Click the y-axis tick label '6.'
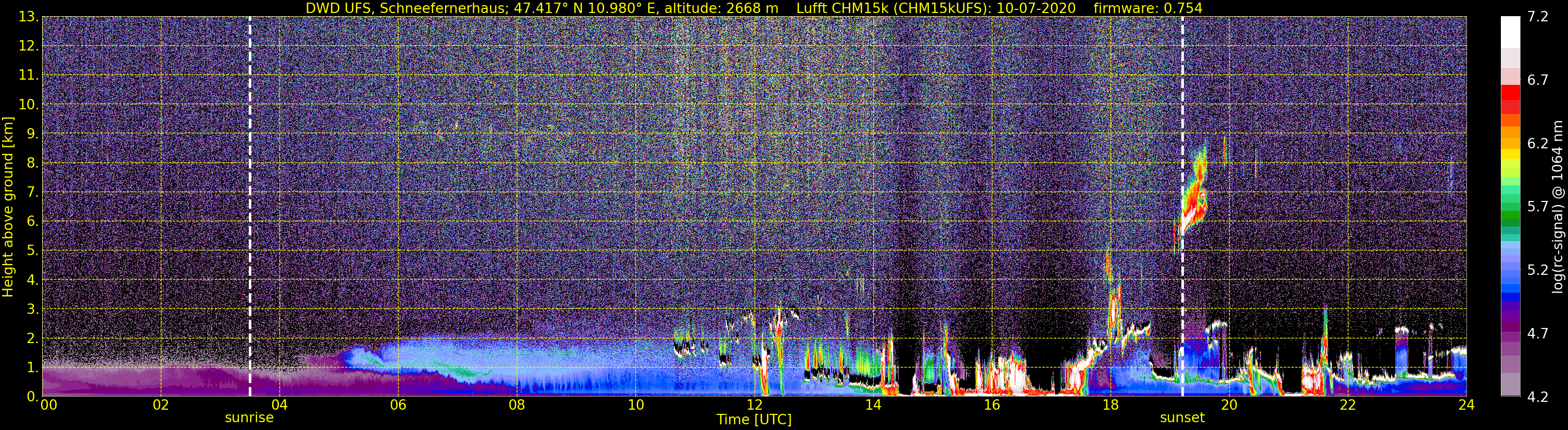 pos(32,222)
